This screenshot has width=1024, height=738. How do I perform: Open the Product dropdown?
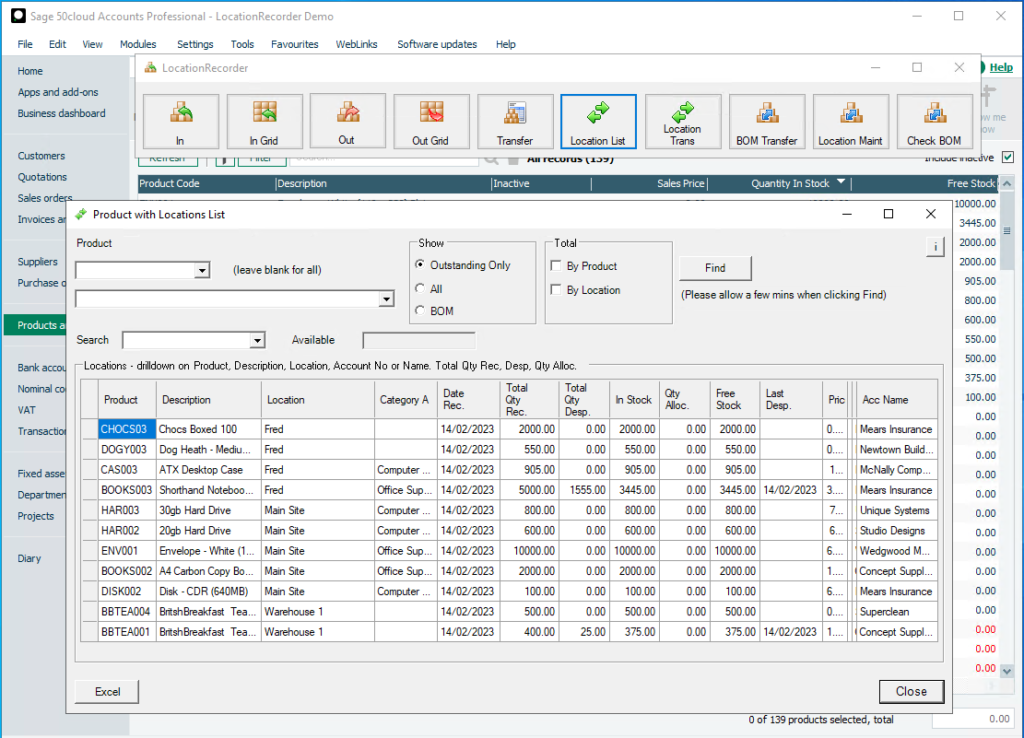[x=202, y=270]
